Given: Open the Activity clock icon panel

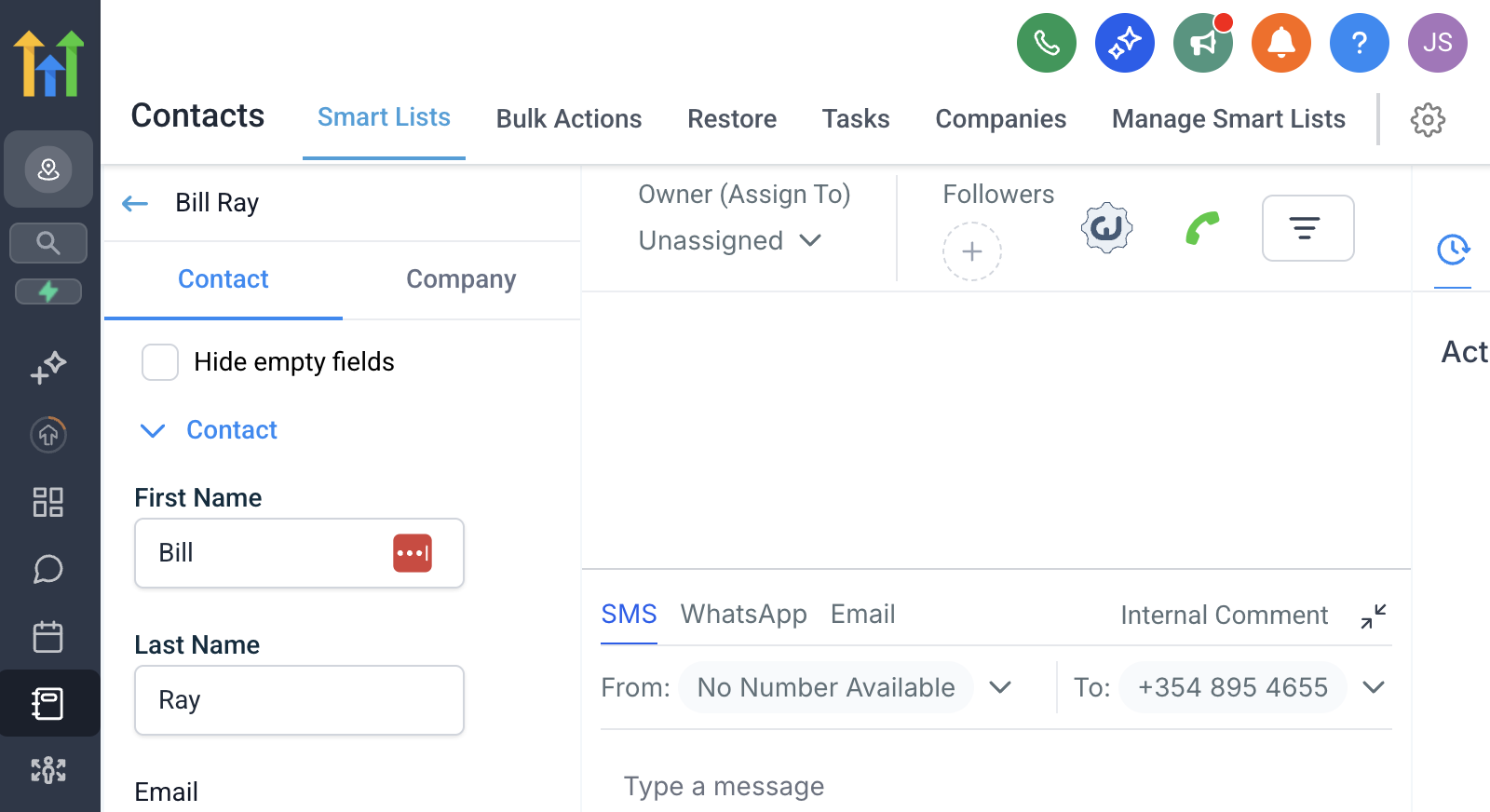Looking at the screenshot, I should (1452, 250).
